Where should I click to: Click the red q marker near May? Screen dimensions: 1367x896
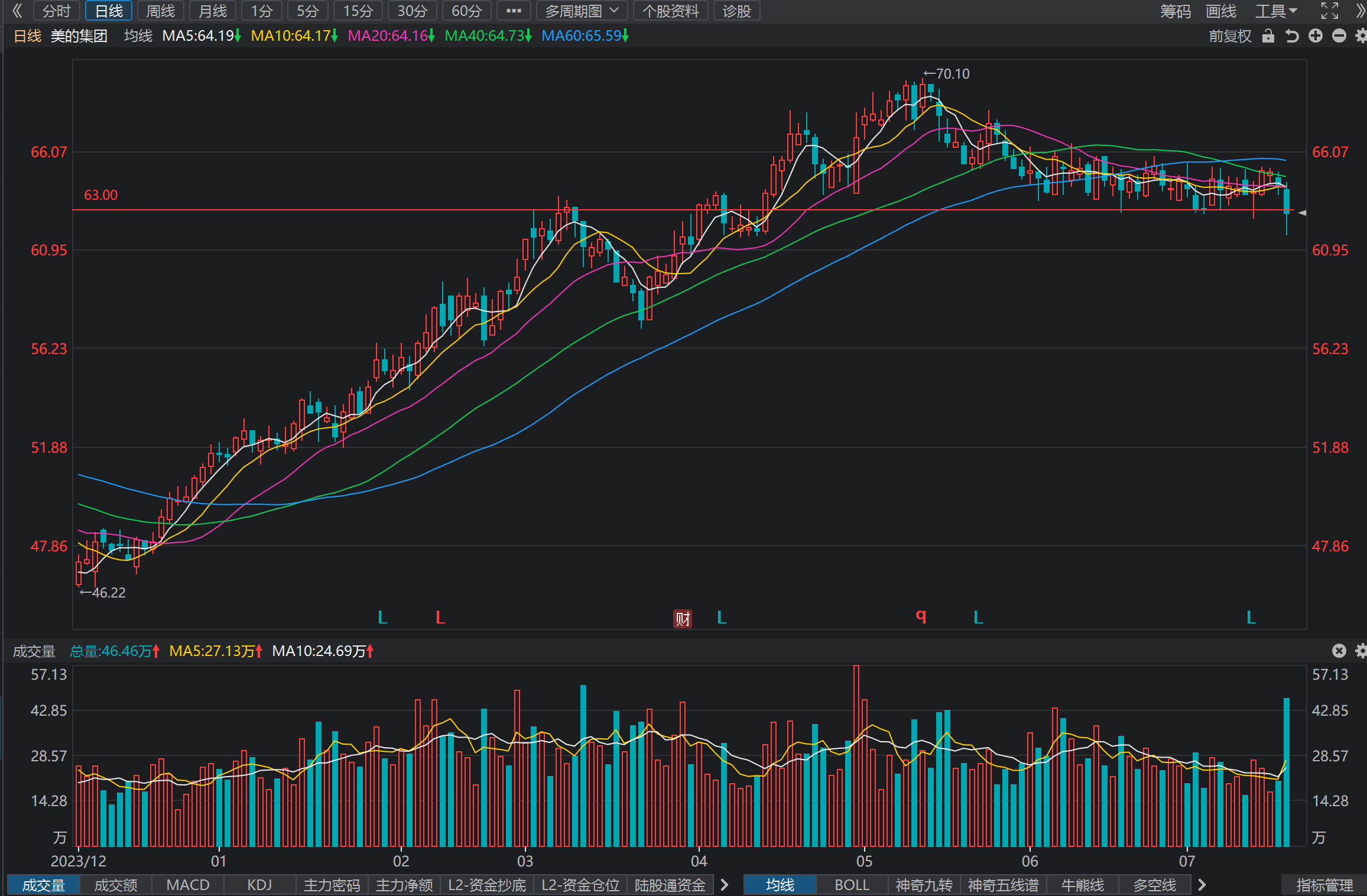(921, 616)
